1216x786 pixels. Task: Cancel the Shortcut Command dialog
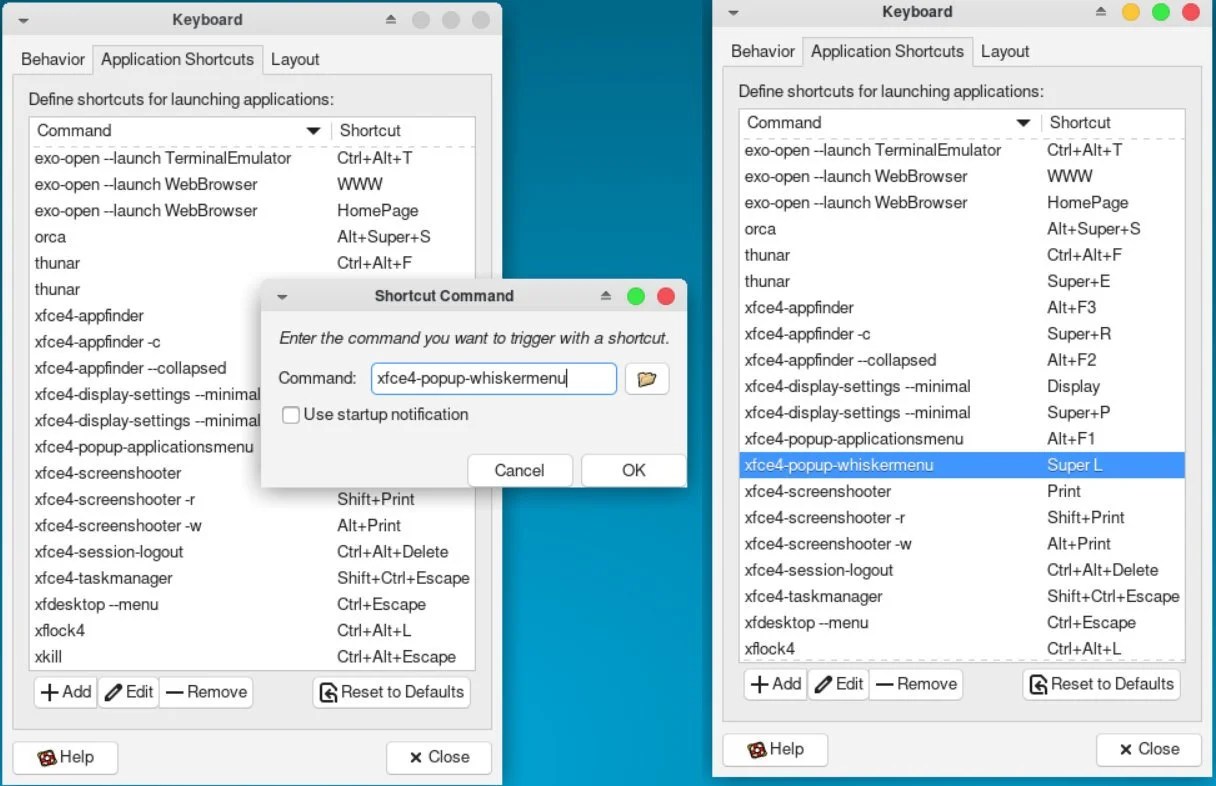coord(520,470)
